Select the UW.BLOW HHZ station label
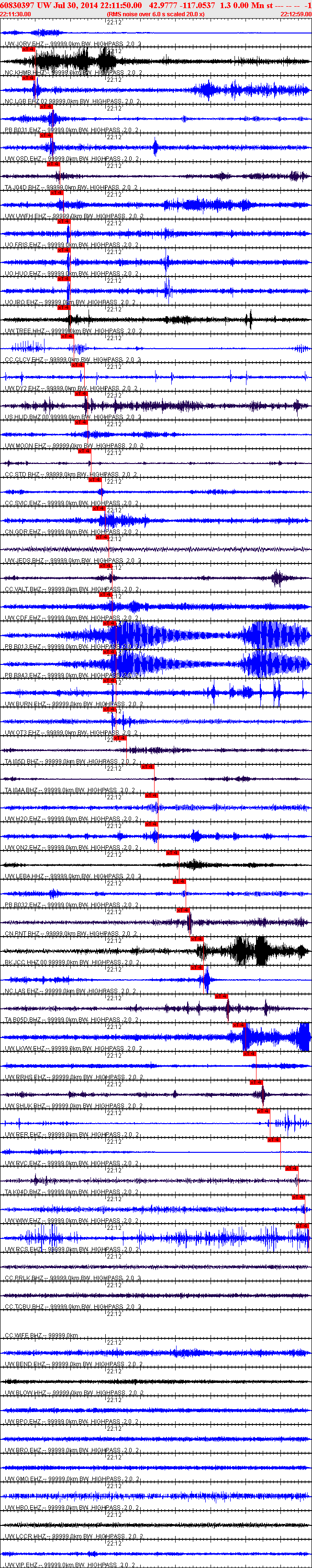312x1568 pixels. [74, 1393]
